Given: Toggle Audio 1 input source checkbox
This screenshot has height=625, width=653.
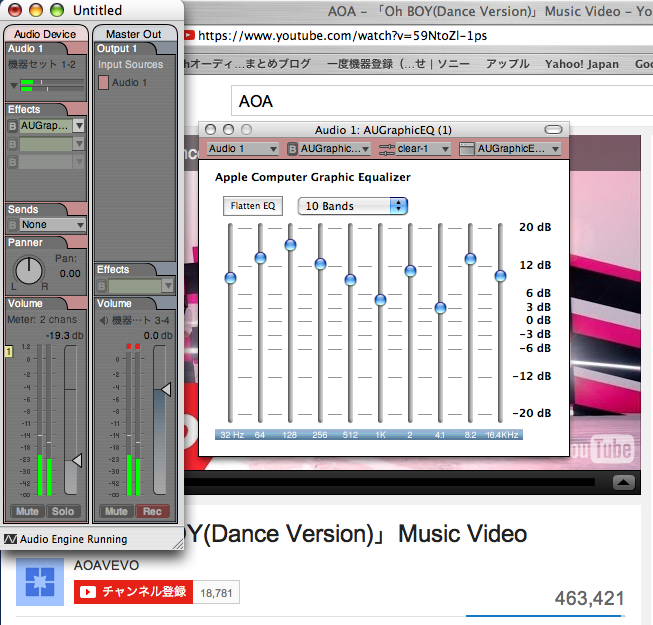Looking at the screenshot, I should pyautogui.click(x=103, y=82).
